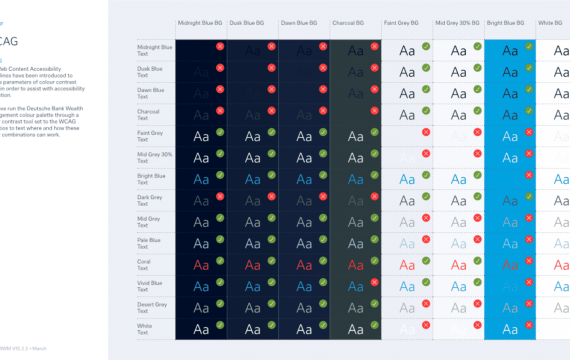This screenshot has width=570, height=360.
Task: Click green check for Faint Grey text on Midnight Blue BG
Action: click(220, 132)
